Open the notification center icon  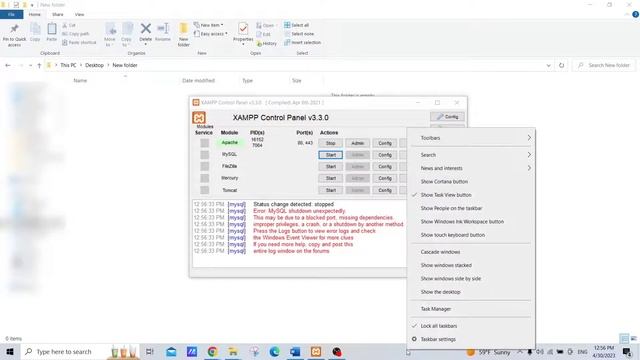(627, 351)
